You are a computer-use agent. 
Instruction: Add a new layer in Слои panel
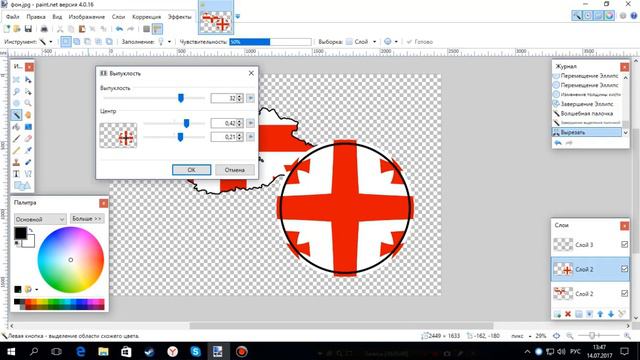click(557, 314)
